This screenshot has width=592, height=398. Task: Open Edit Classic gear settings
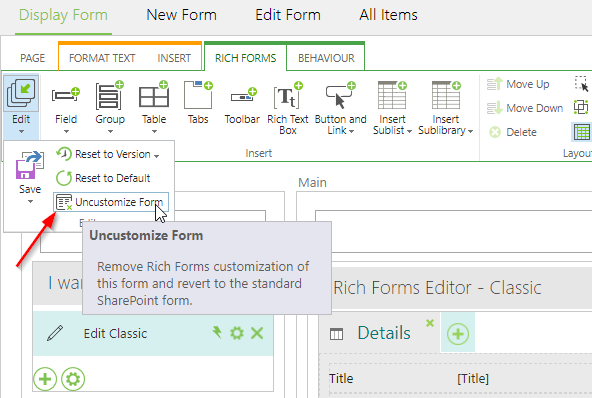[x=237, y=333]
